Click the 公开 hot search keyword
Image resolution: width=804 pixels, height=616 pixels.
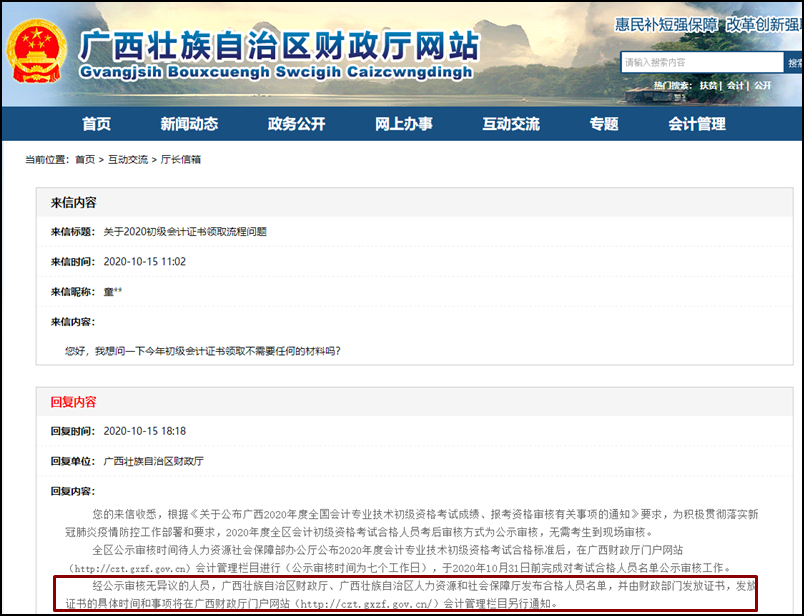point(762,85)
